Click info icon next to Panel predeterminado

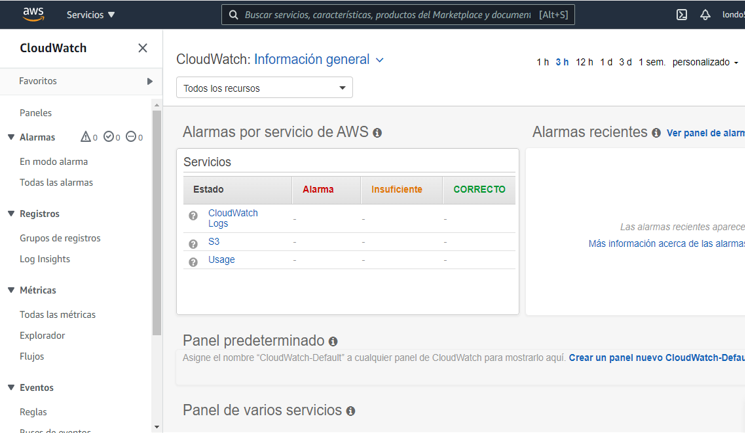(333, 342)
